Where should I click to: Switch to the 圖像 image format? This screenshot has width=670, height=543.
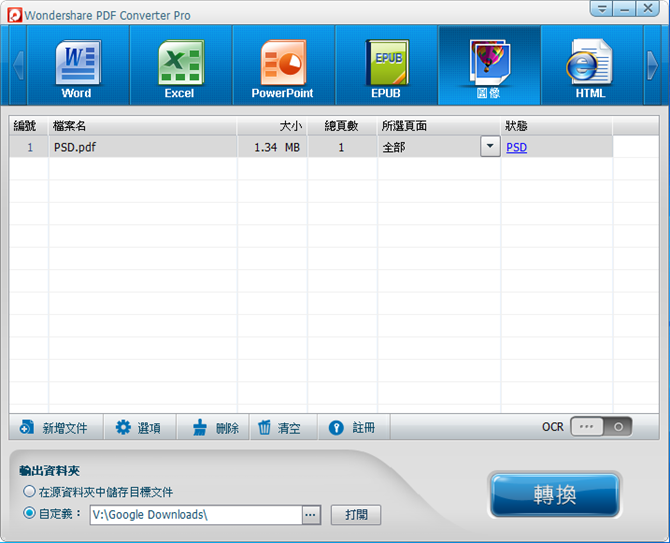click(x=489, y=65)
